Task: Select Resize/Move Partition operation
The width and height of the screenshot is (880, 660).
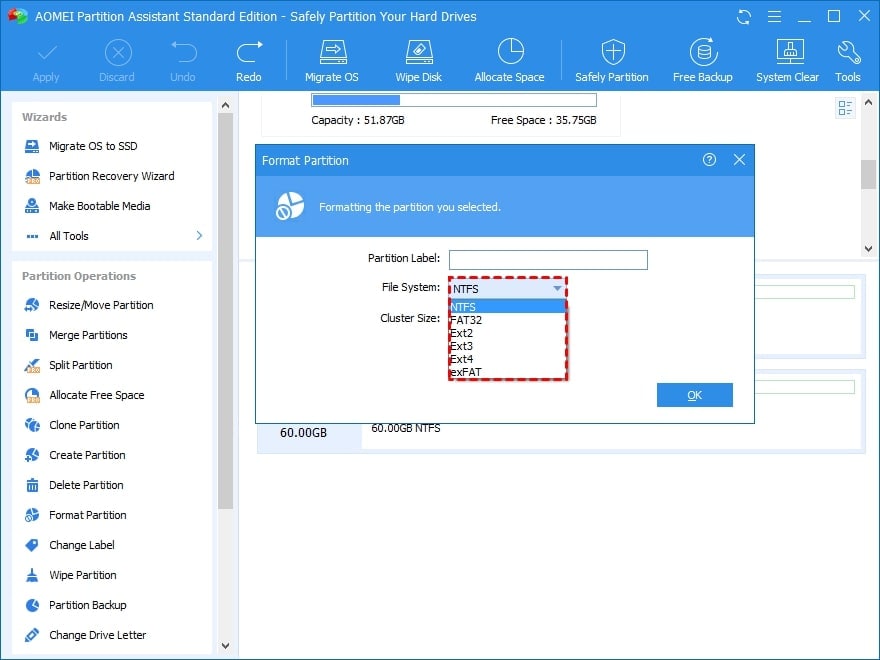Action: pyautogui.click(x=101, y=305)
